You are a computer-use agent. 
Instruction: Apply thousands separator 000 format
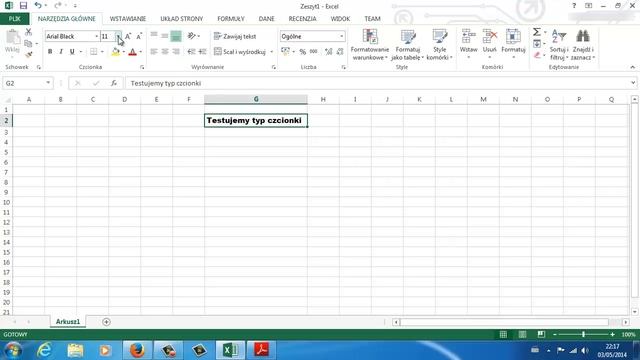(313, 52)
